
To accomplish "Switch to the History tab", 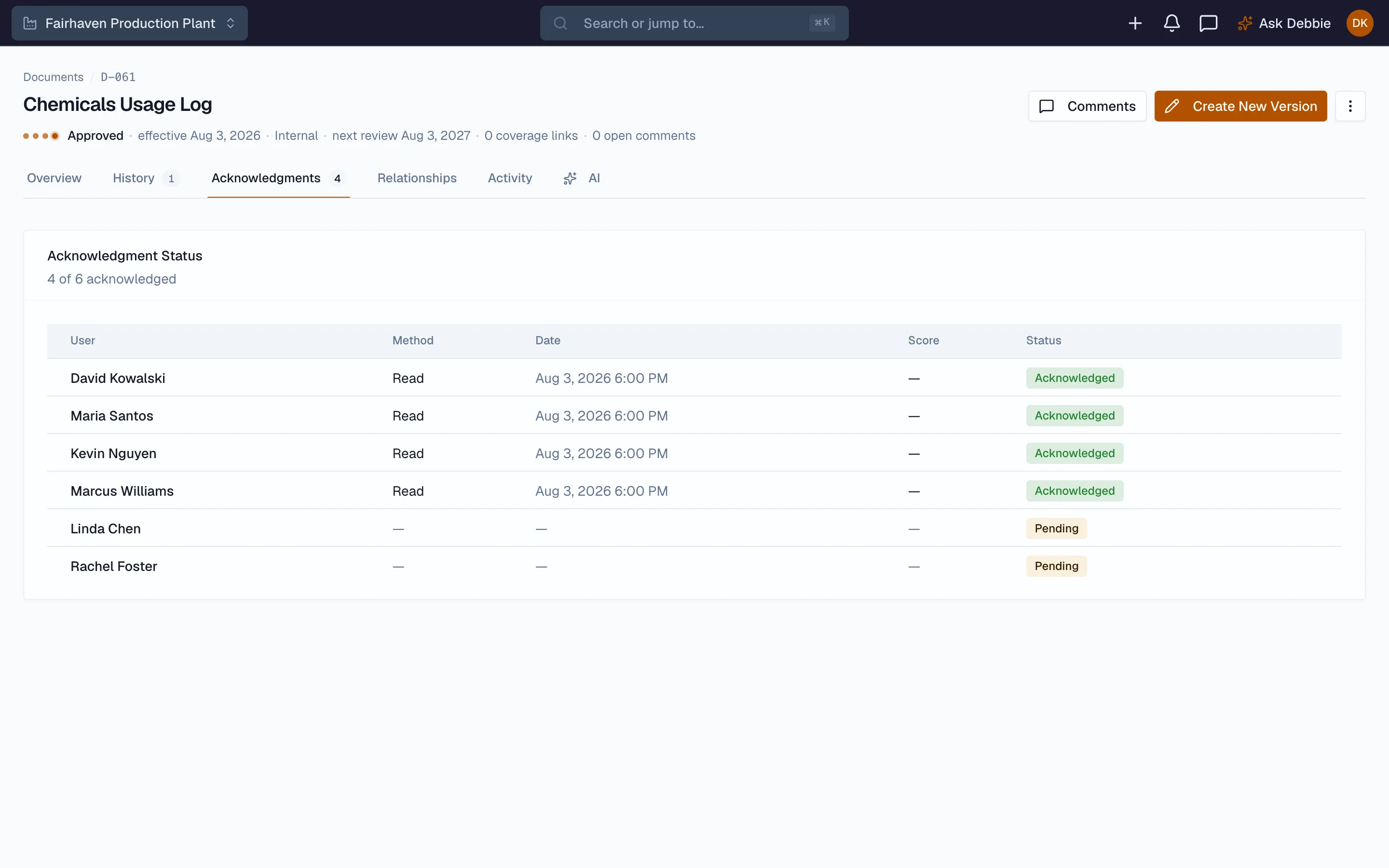I will [x=146, y=178].
